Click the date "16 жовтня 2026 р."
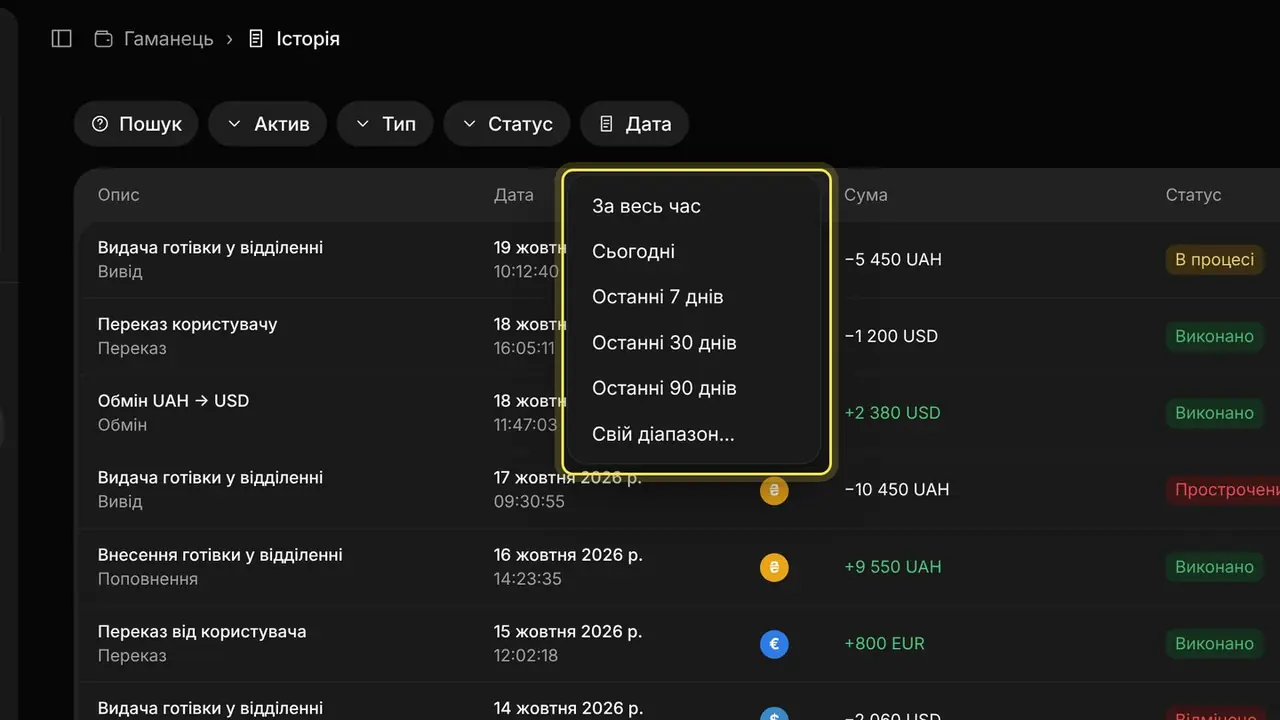Screen dimensions: 1280x720 click(568, 555)
